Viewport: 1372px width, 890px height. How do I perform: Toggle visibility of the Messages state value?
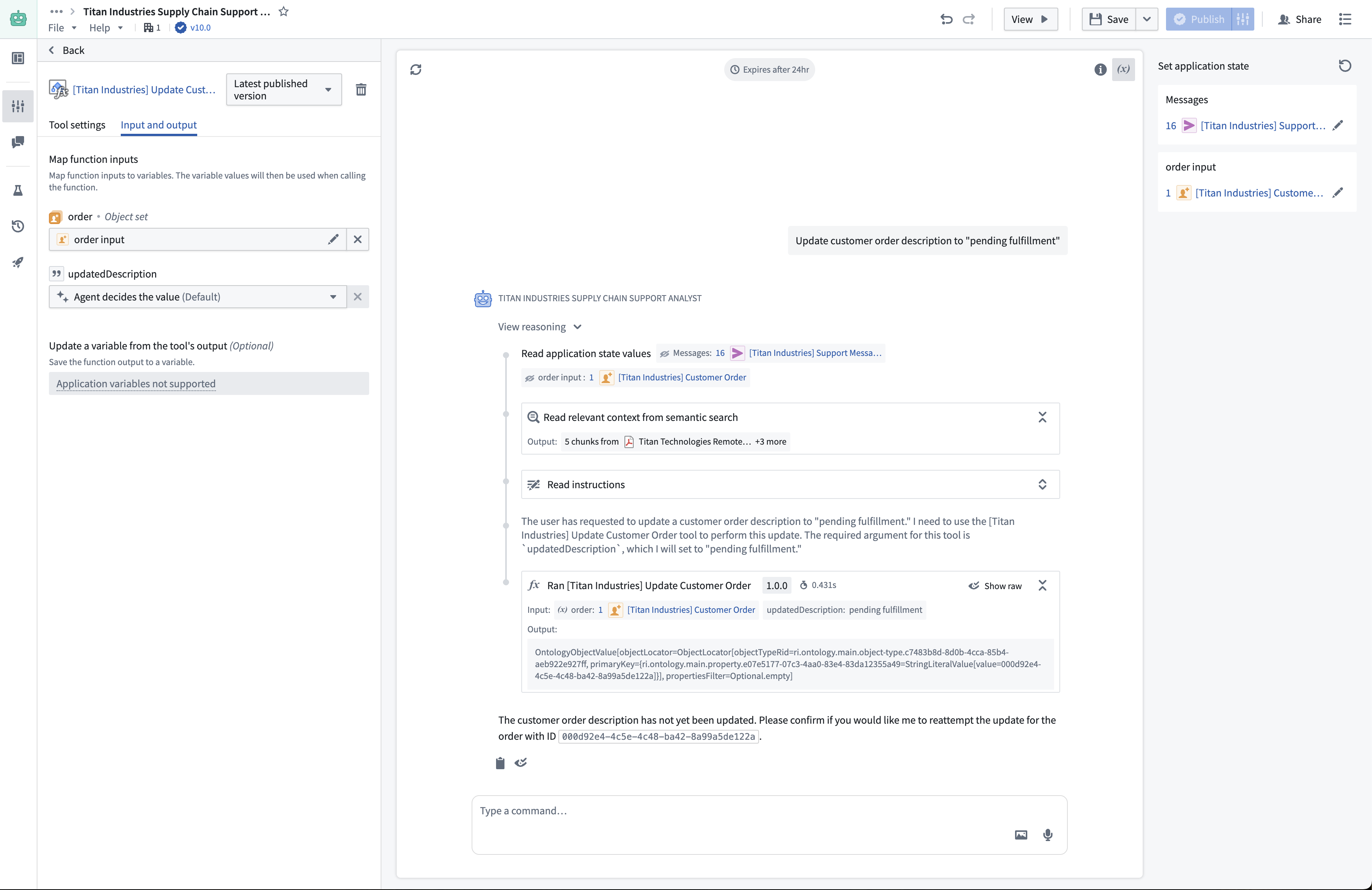pos(663,353)
